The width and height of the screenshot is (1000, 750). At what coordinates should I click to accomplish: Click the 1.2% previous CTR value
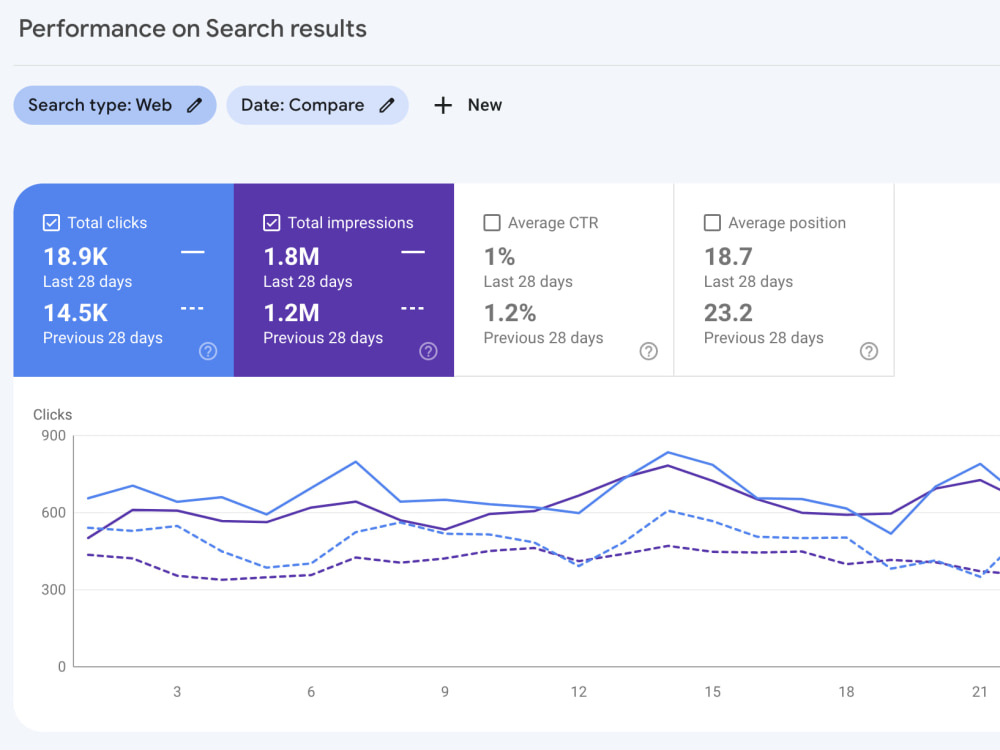[x=510, y=313]
